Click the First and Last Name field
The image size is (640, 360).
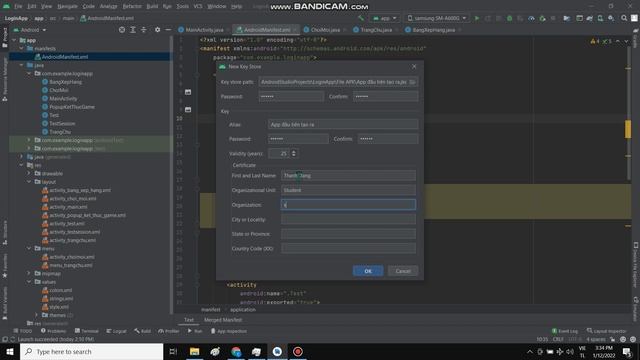click(x=348, y=176)
